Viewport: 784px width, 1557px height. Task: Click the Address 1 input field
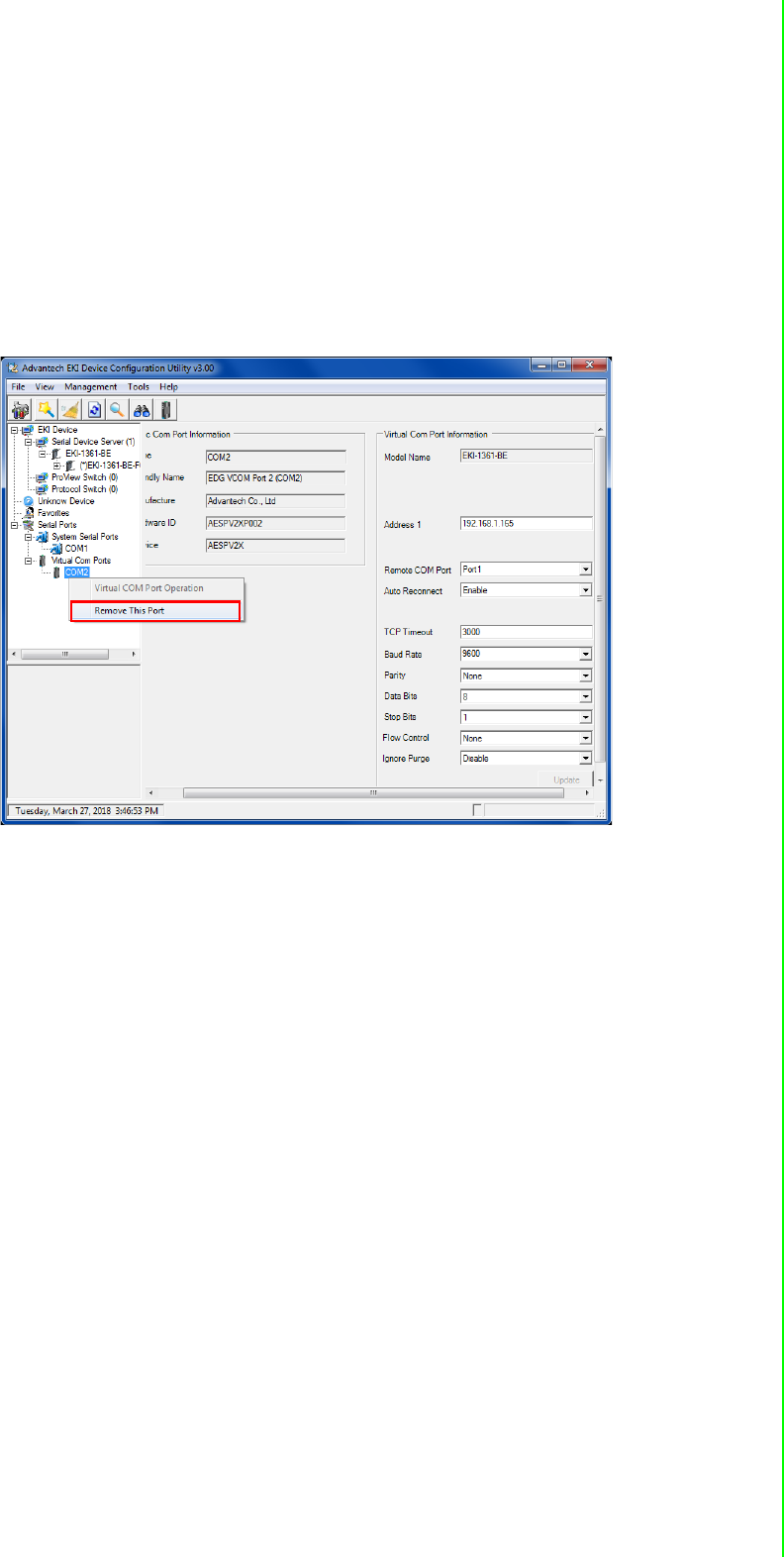tap(527, 524)
